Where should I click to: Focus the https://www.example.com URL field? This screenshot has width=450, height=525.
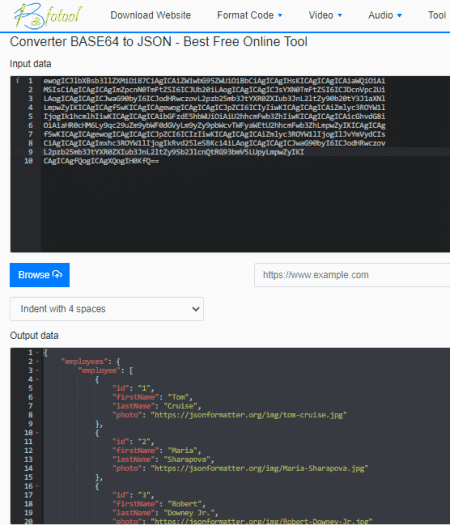coord(352,275)
